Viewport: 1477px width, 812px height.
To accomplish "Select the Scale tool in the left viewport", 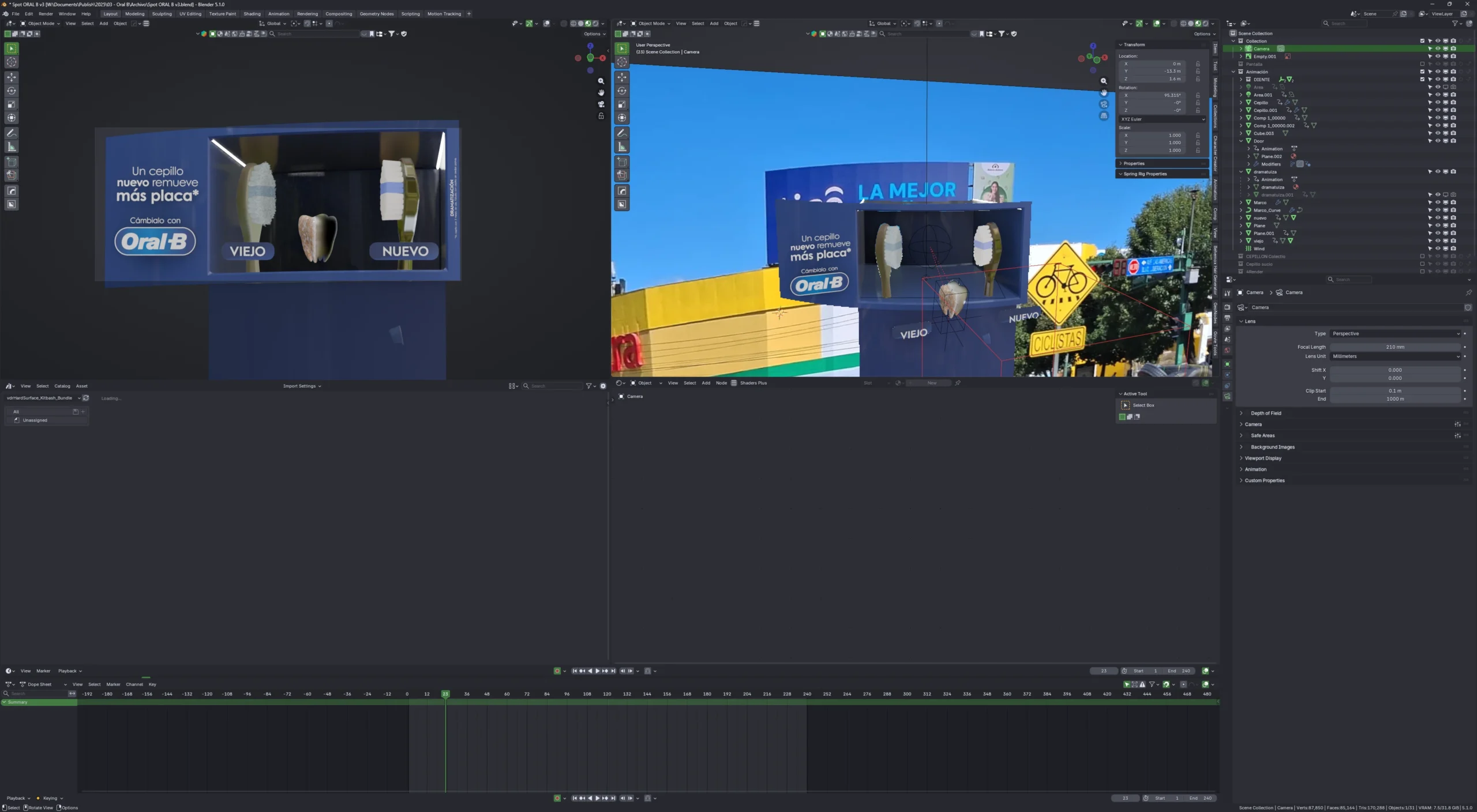I will 12,104.
